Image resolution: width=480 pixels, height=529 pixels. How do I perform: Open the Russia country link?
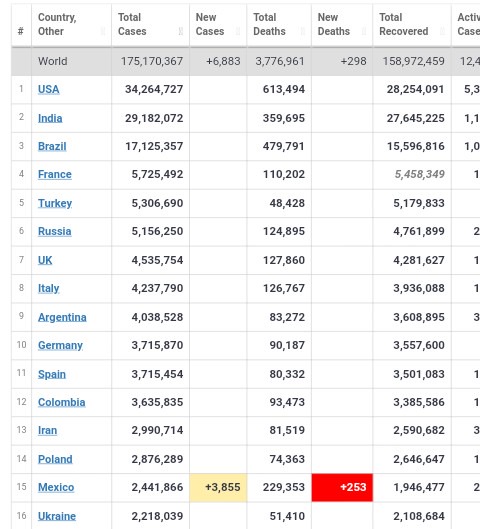pos(55,231)
